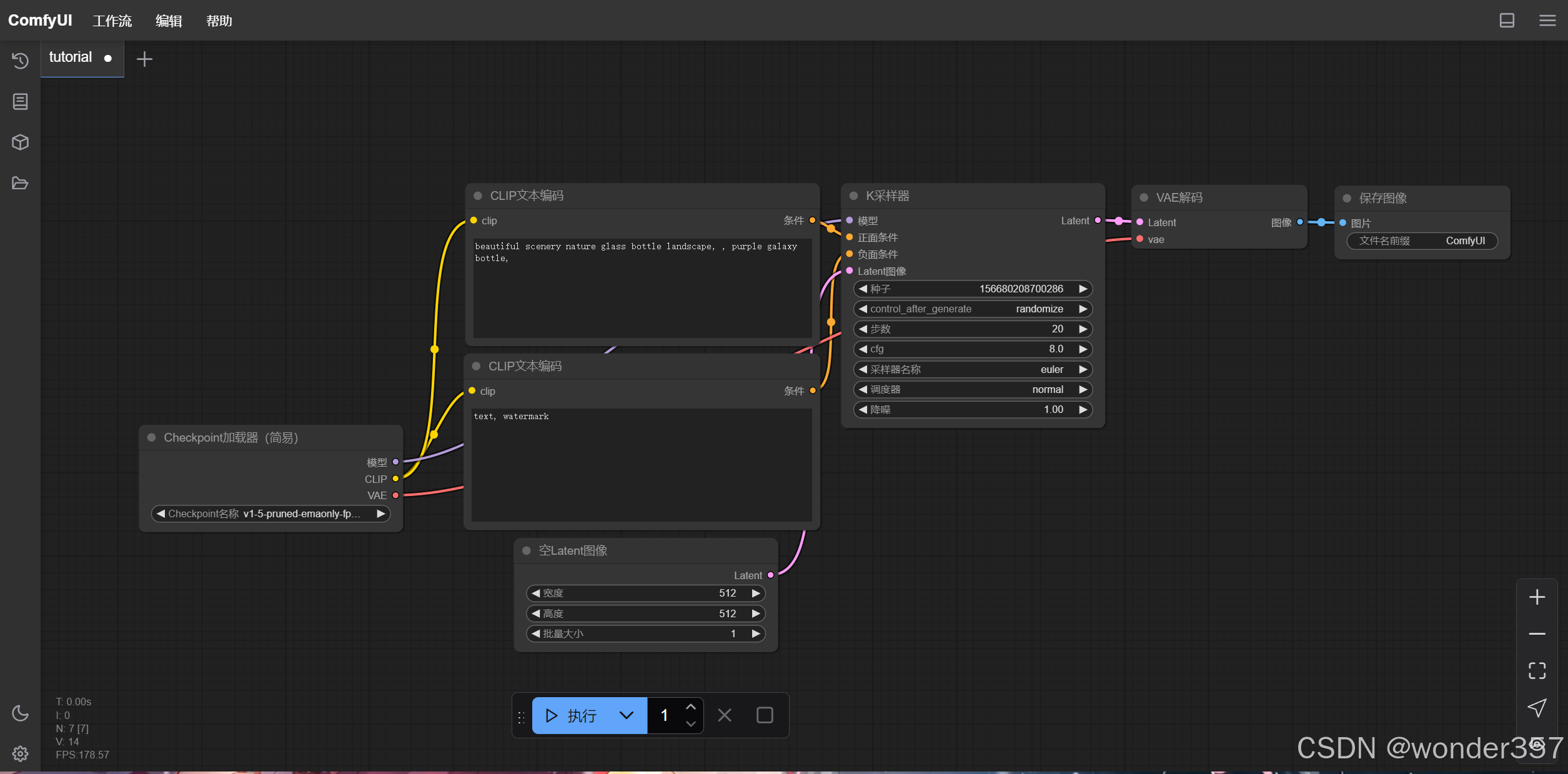
Task: Expand the 执行 button dropdown chevron
Action: pos(626,715)
